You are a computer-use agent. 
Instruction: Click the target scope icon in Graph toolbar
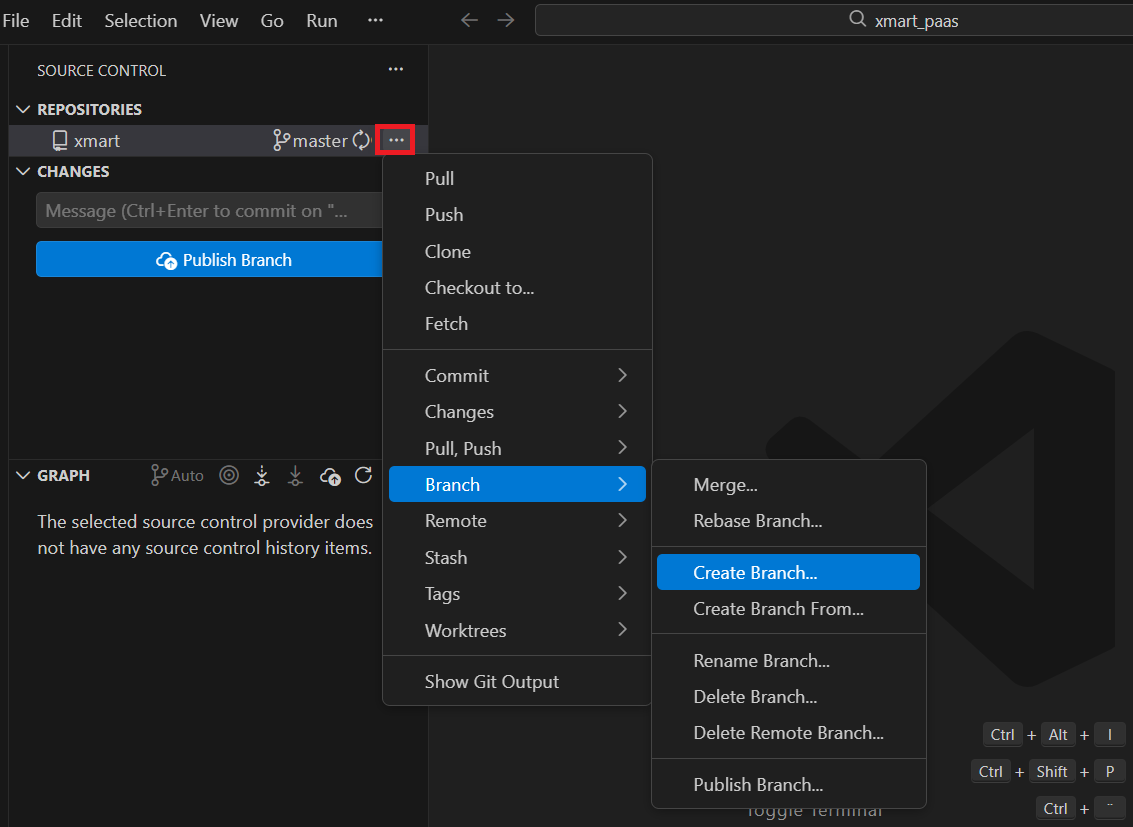tap(229, 475)
